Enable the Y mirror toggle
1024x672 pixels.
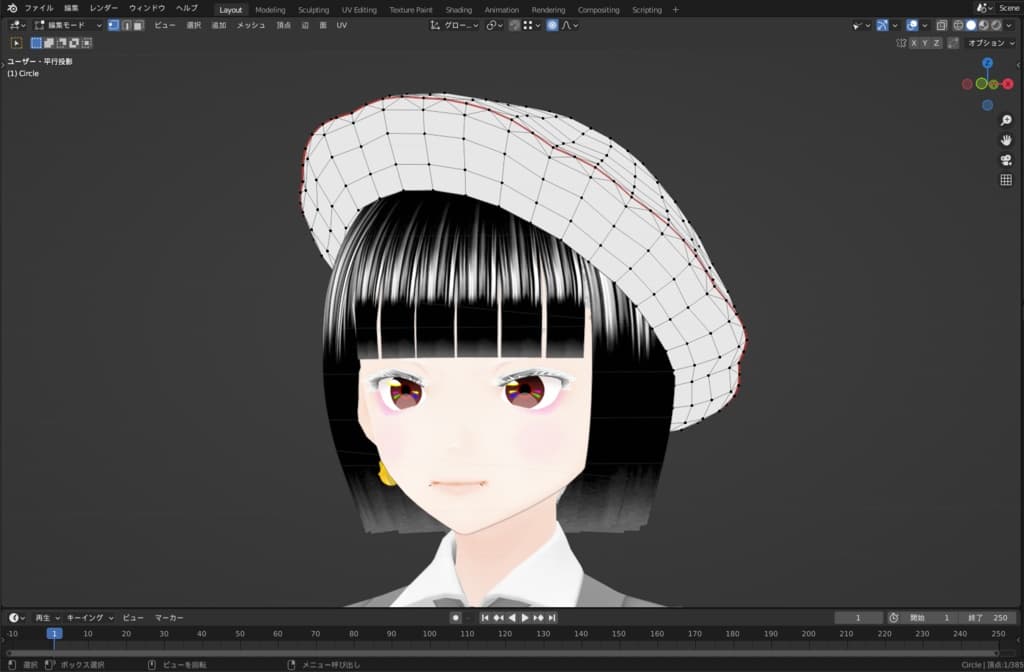point(924,42)
